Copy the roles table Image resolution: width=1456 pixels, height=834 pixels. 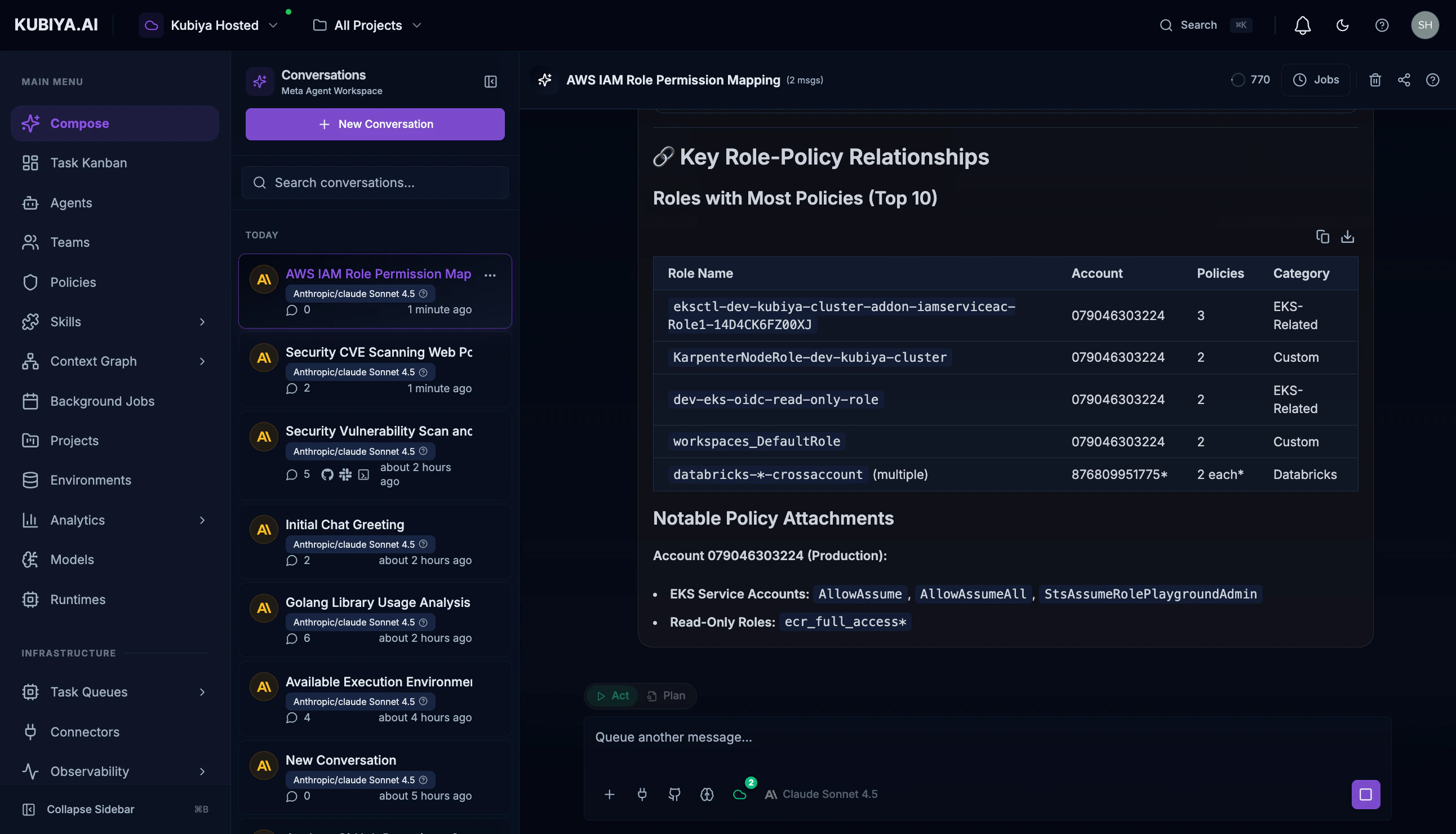pos(1322,237)
